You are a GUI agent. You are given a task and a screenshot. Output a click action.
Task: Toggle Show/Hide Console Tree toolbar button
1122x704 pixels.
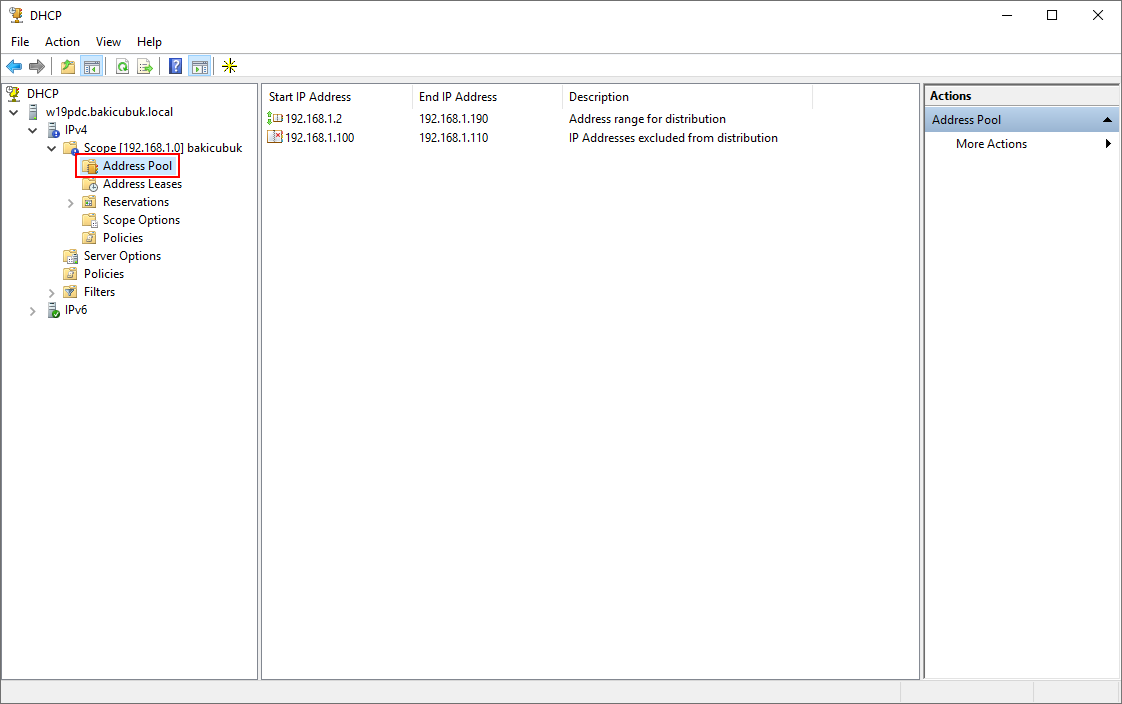[x=92, y=67]
